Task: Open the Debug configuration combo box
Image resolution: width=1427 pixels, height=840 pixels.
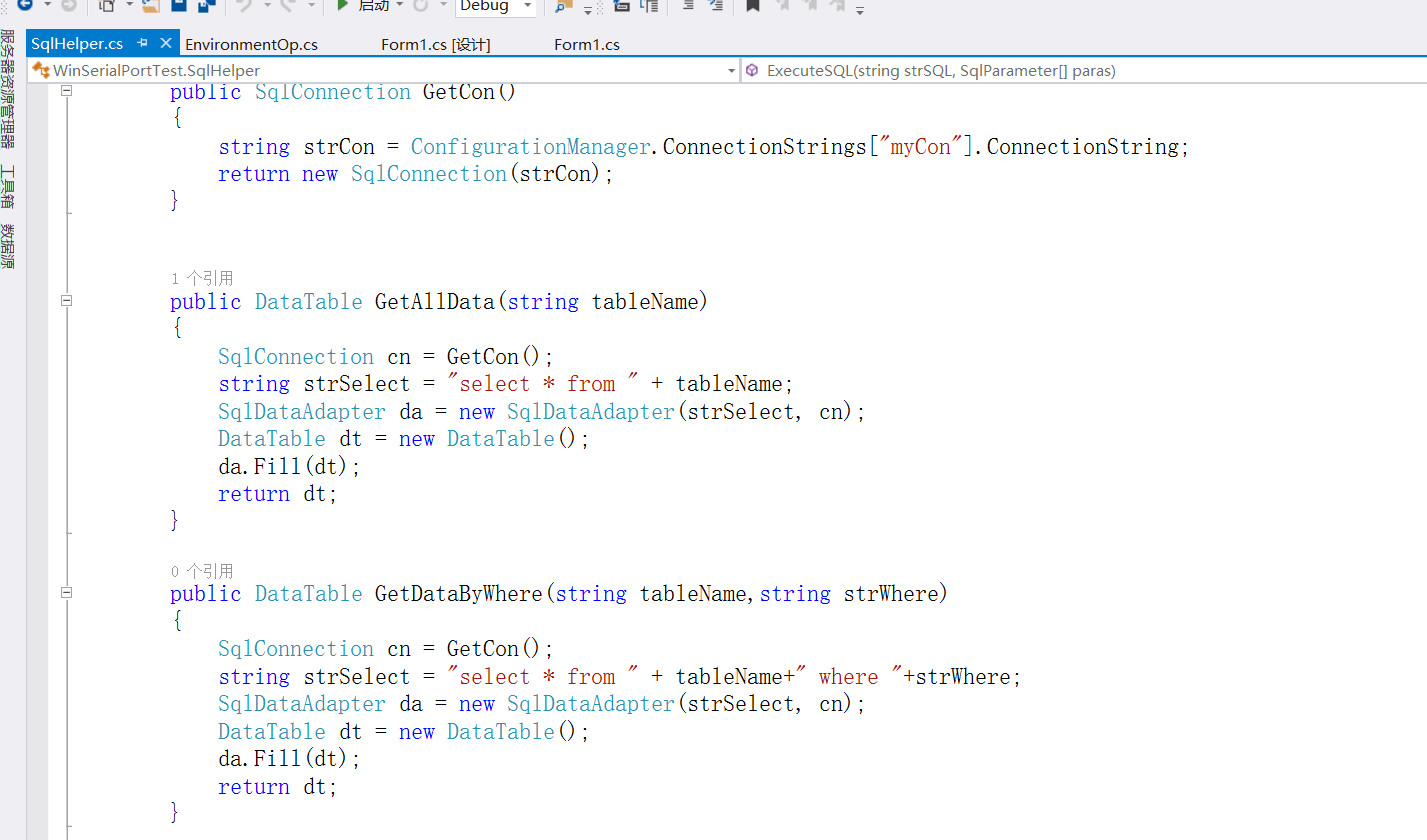Action: coord(496,6)
